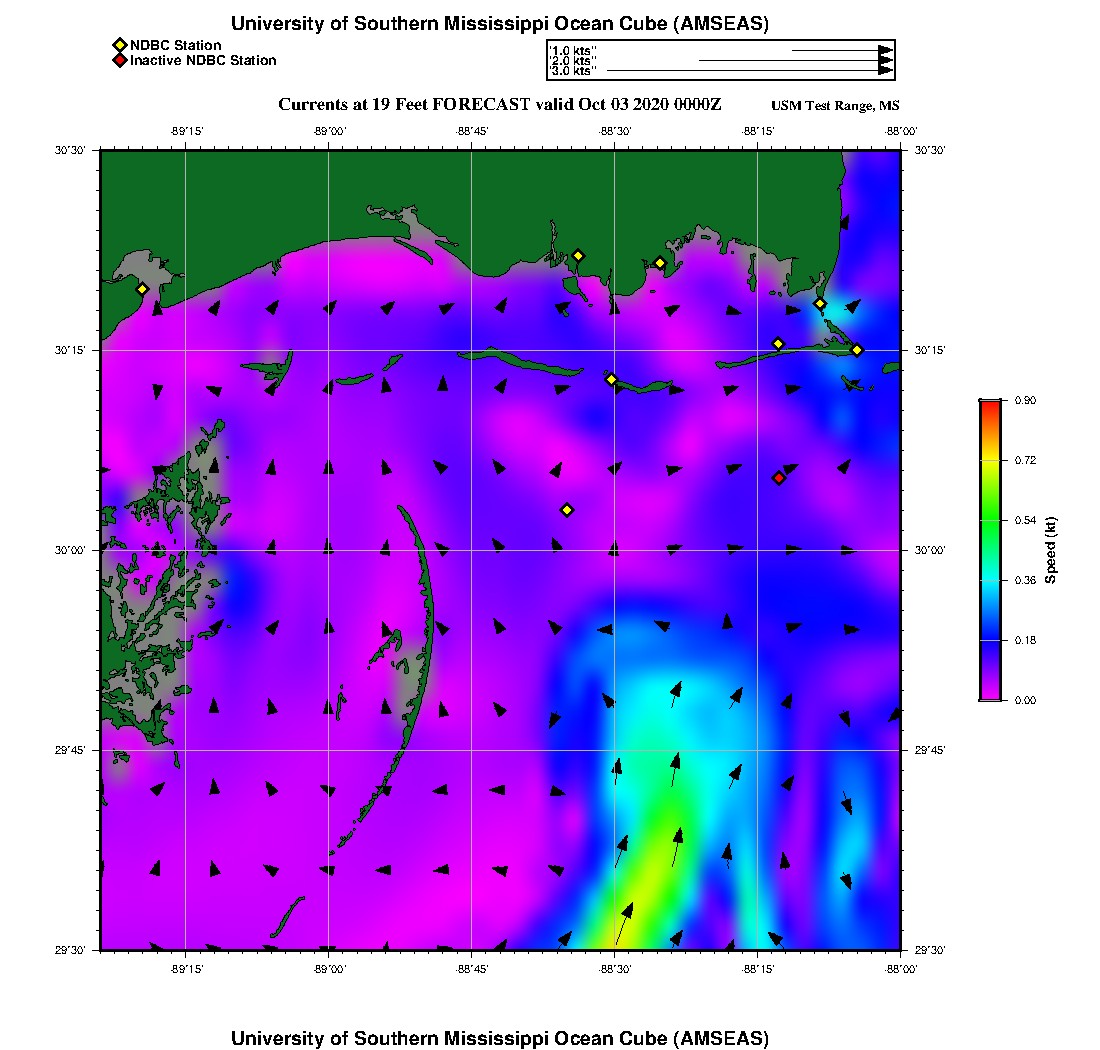Screen dimensions: 1100x1050
Task: Click the 0.18 value on the color bar
Action: 1025,640
